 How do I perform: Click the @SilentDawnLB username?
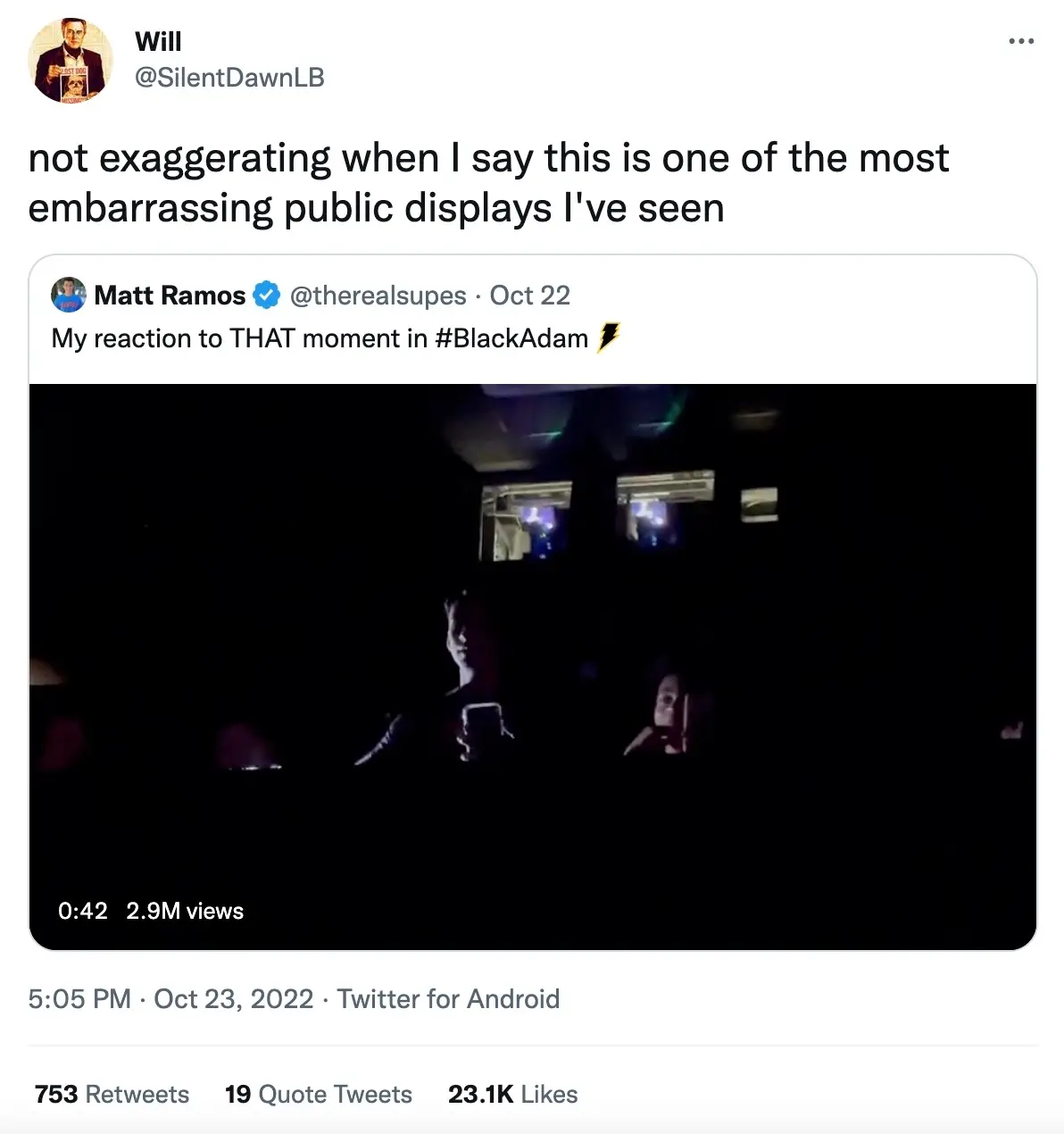click(229, 78)
